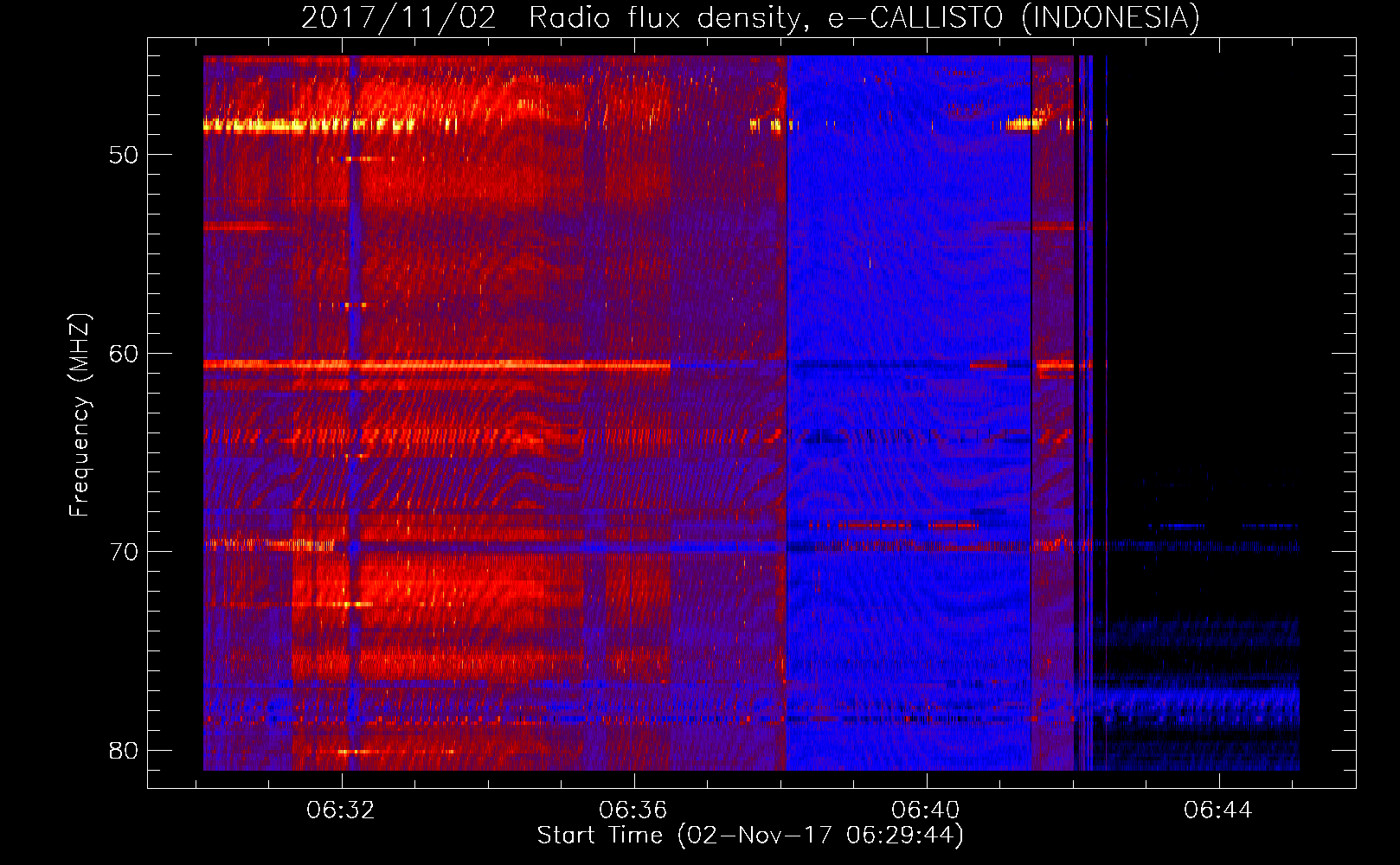1400x865 pixels.
Task: Click the date '2017/11/02' in the title
Action: point(399,18)
